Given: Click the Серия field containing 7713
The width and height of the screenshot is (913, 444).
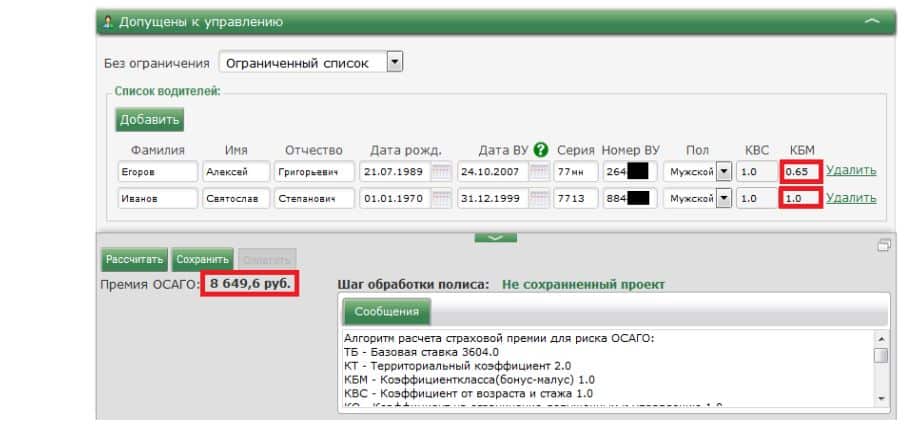Looking at the screenshot, I should pyautogui.click(x=576, y=198).
